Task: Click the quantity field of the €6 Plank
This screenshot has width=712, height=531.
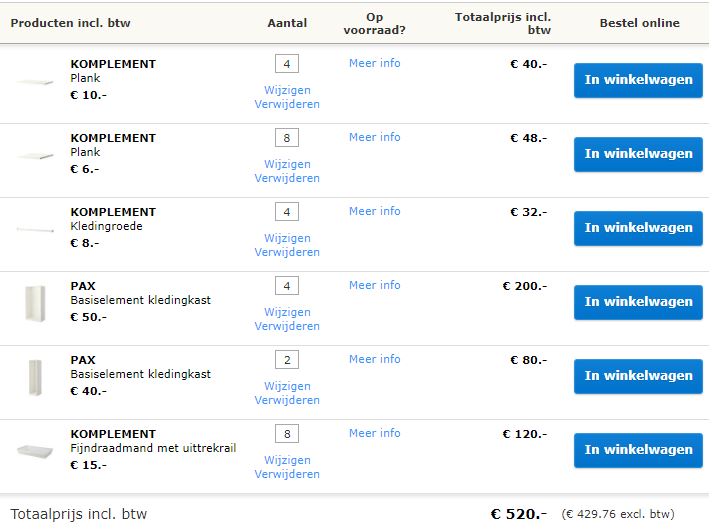Action: (287, 139)
